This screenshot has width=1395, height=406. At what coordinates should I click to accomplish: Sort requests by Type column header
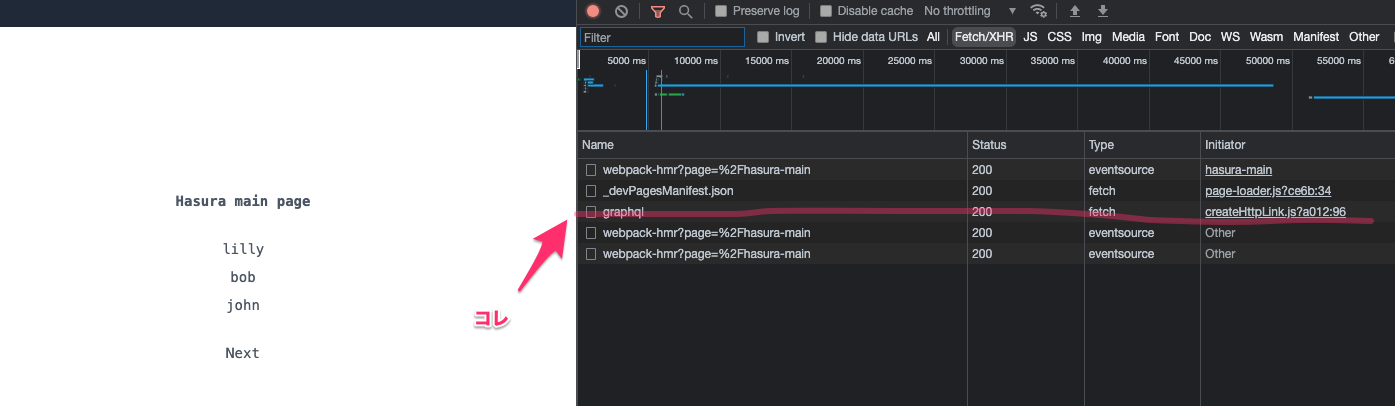1143,145
